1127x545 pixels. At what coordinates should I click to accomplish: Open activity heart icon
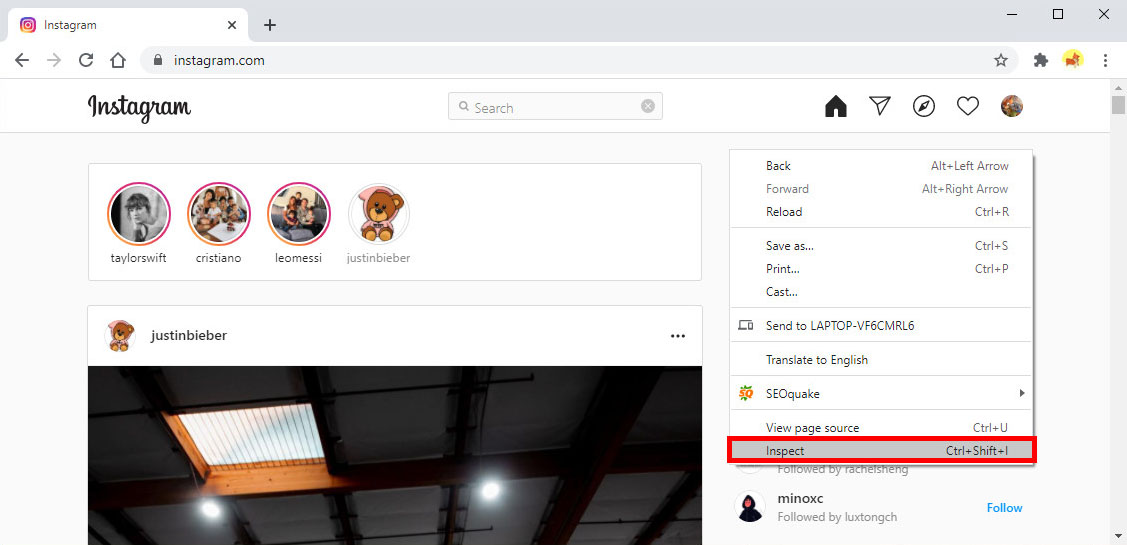pos(967,106)
